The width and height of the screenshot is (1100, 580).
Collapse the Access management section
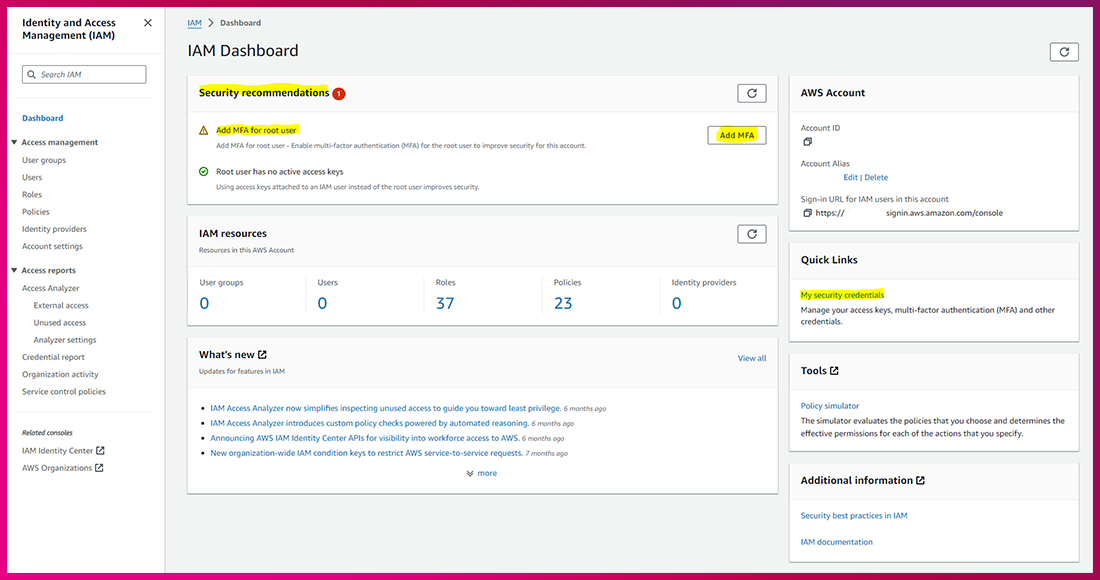[x=14, y=142]
